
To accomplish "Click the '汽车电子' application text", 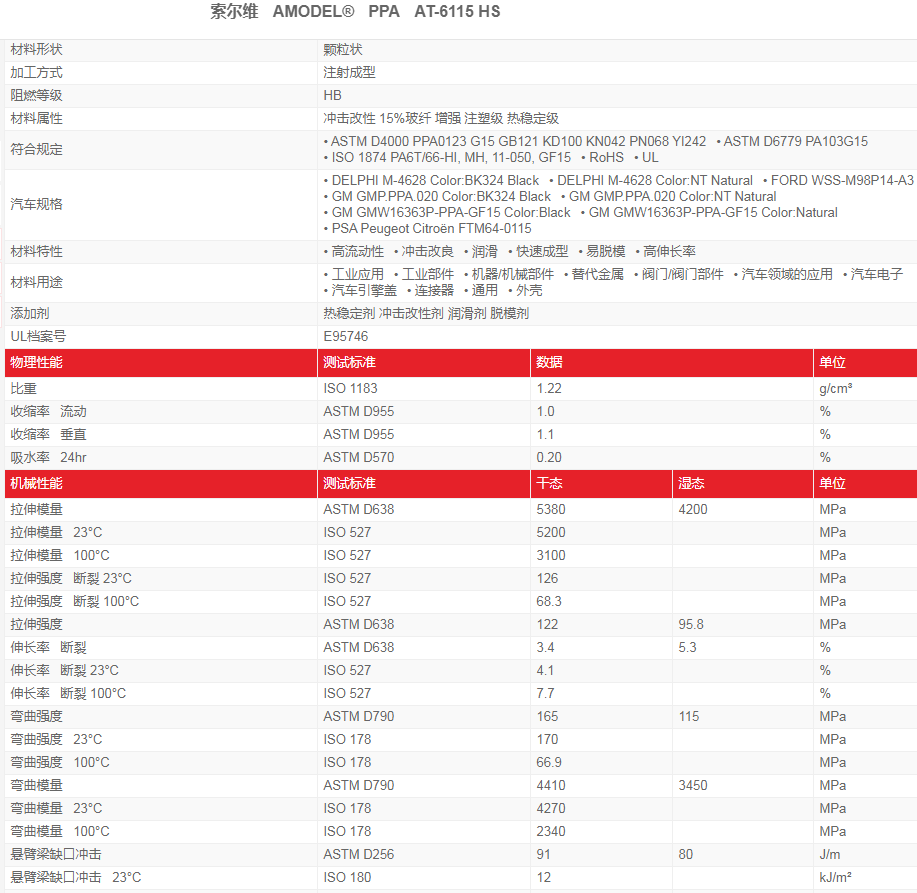I will [x=877, y=275].
